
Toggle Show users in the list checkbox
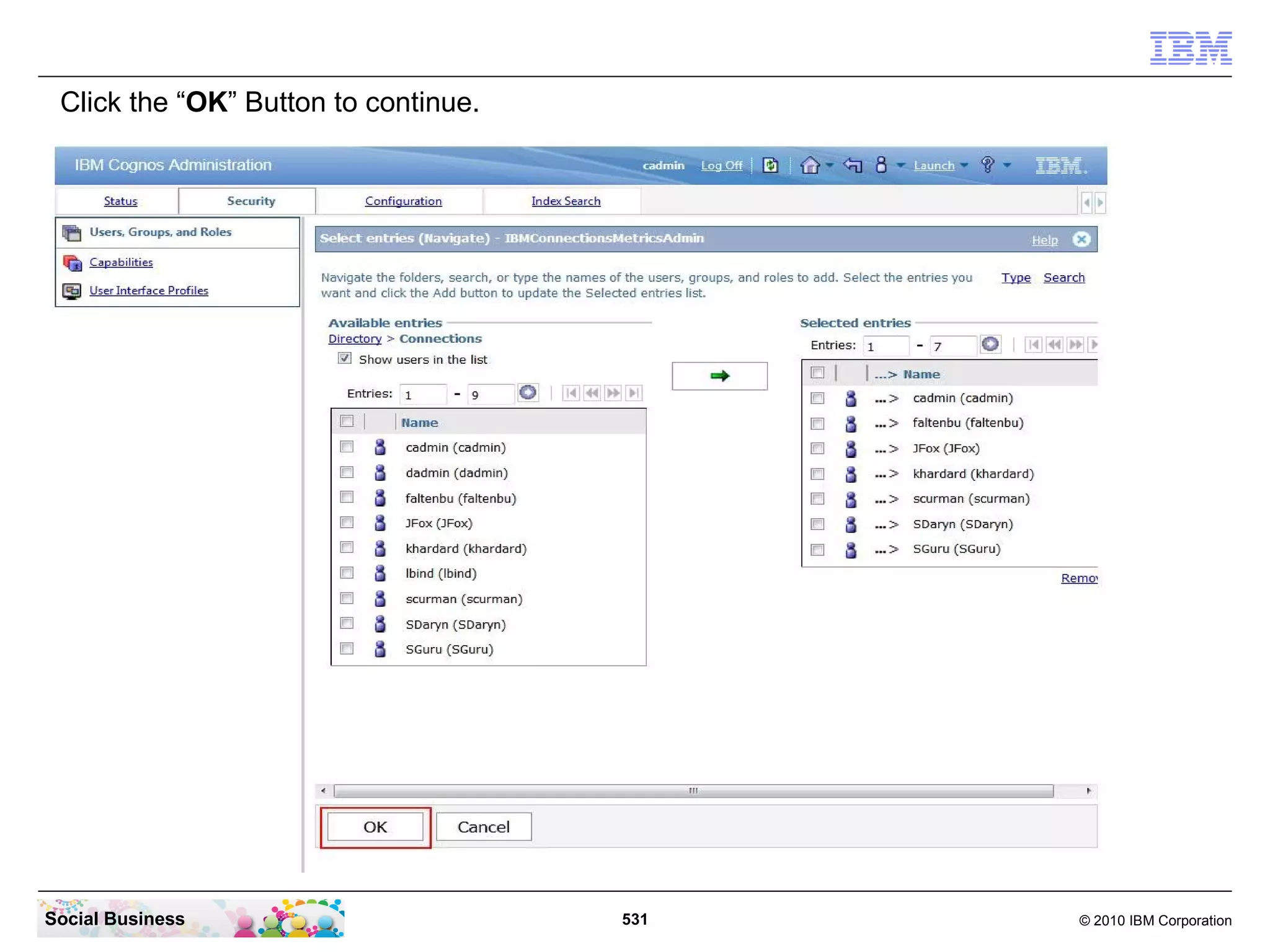pos(345,358)
